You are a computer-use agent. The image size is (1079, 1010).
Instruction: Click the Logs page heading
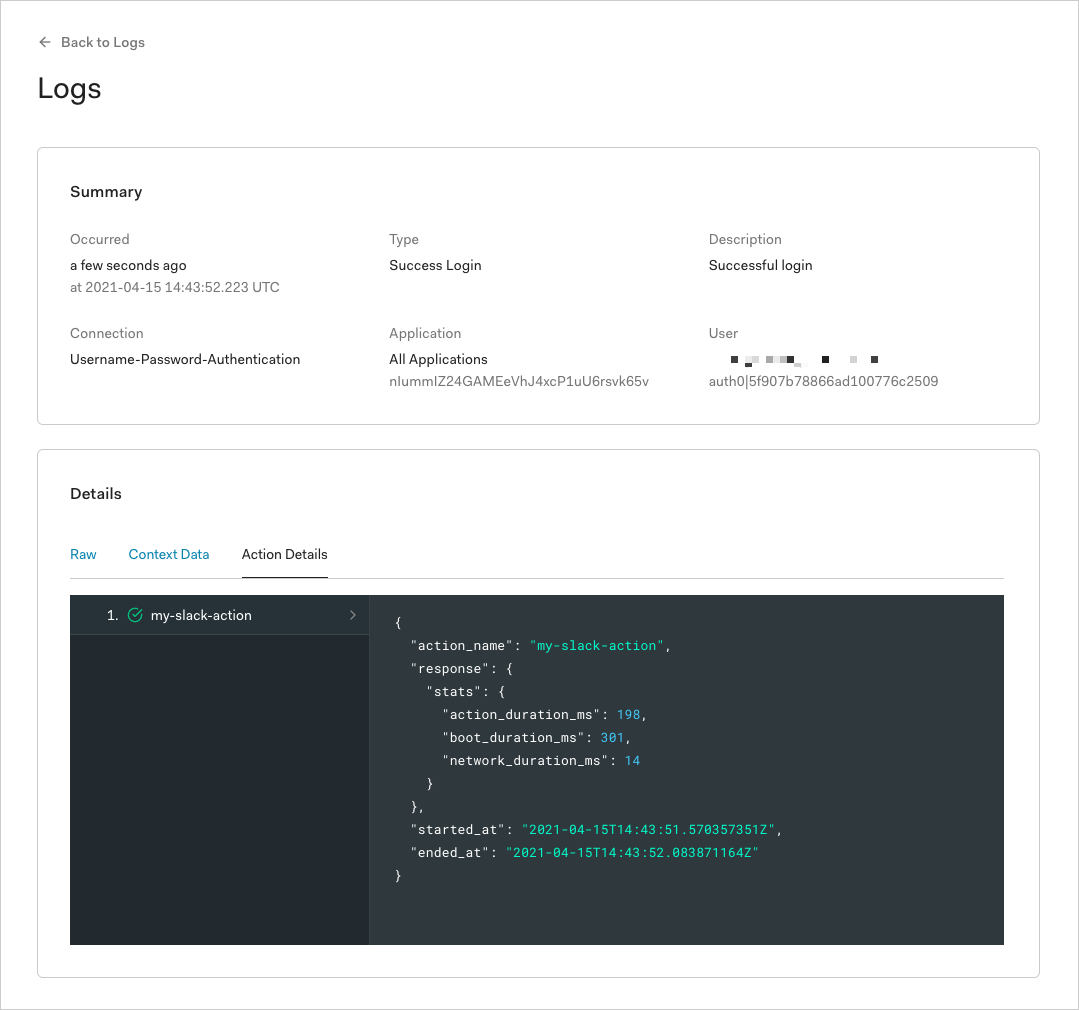69,89
